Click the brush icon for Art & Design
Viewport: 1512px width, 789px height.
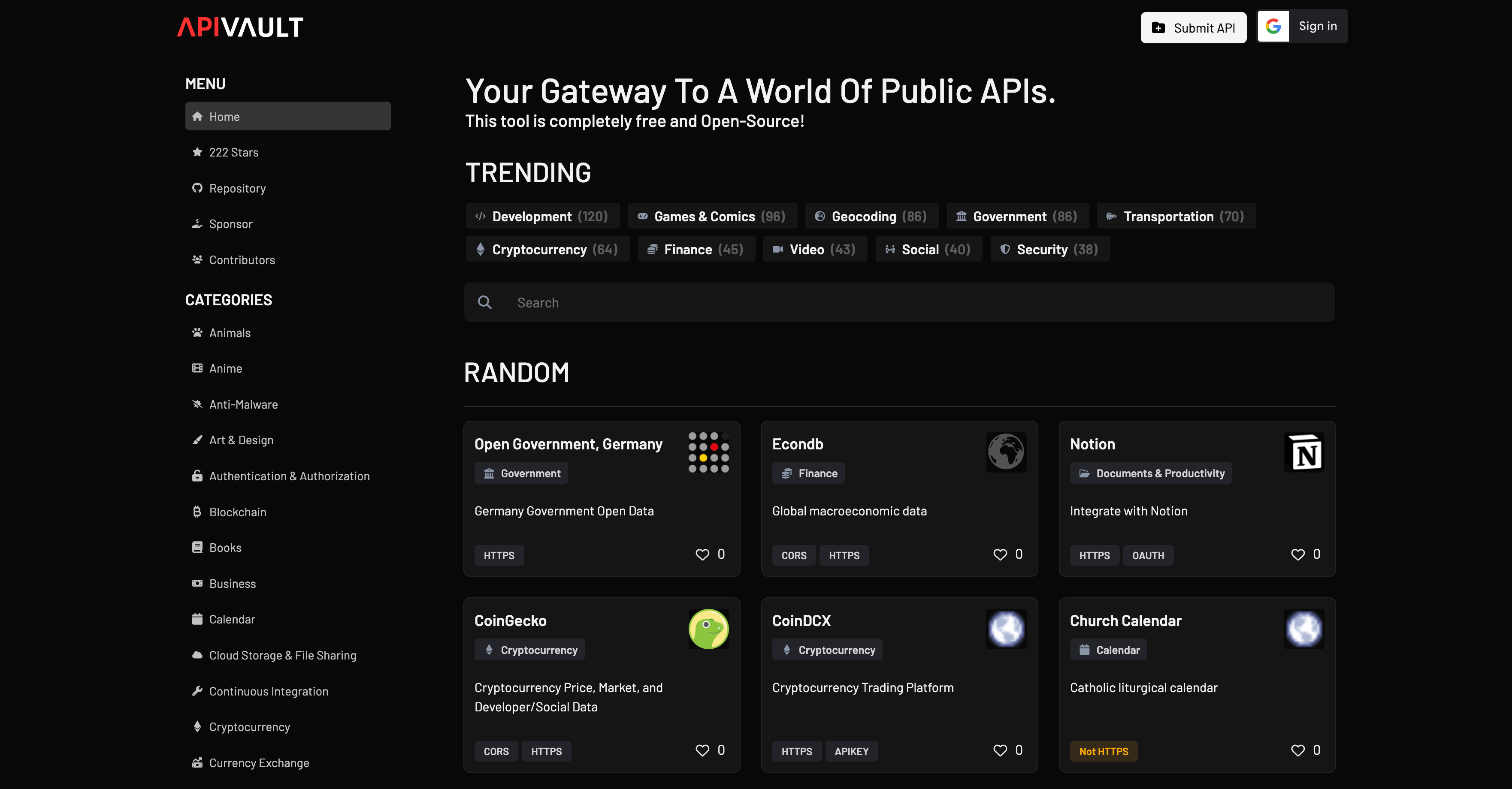[197, 440]
